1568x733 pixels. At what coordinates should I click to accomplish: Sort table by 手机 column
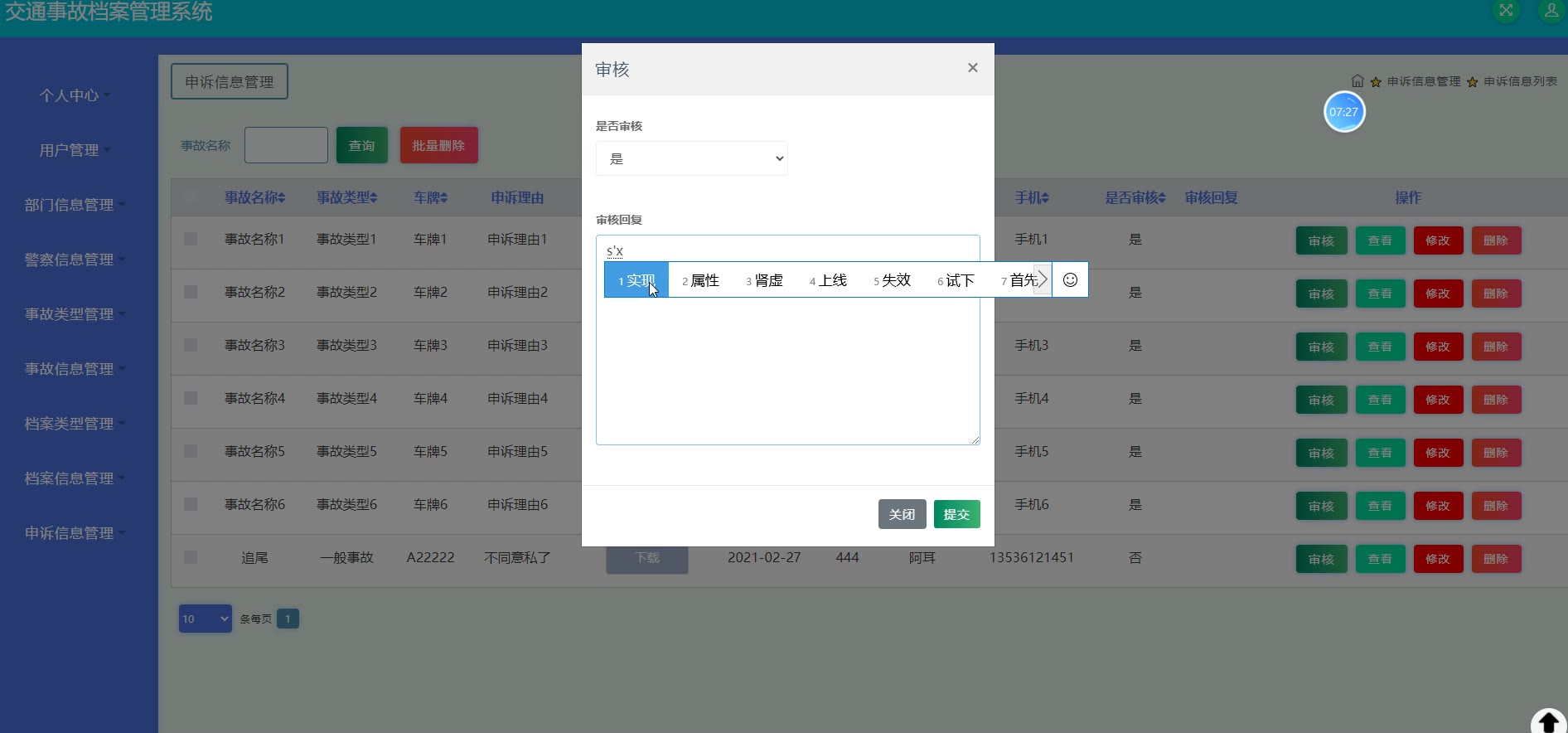[x=1032, y=197]
